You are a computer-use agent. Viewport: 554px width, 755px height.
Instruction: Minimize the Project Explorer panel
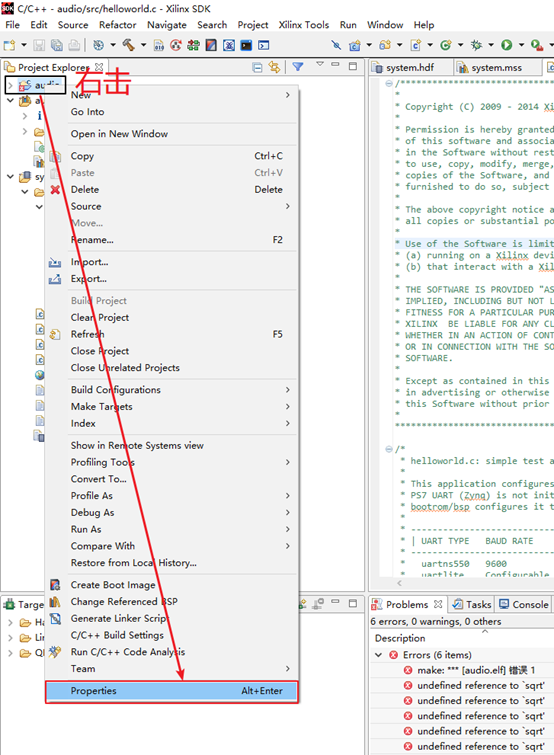(335, 64)
